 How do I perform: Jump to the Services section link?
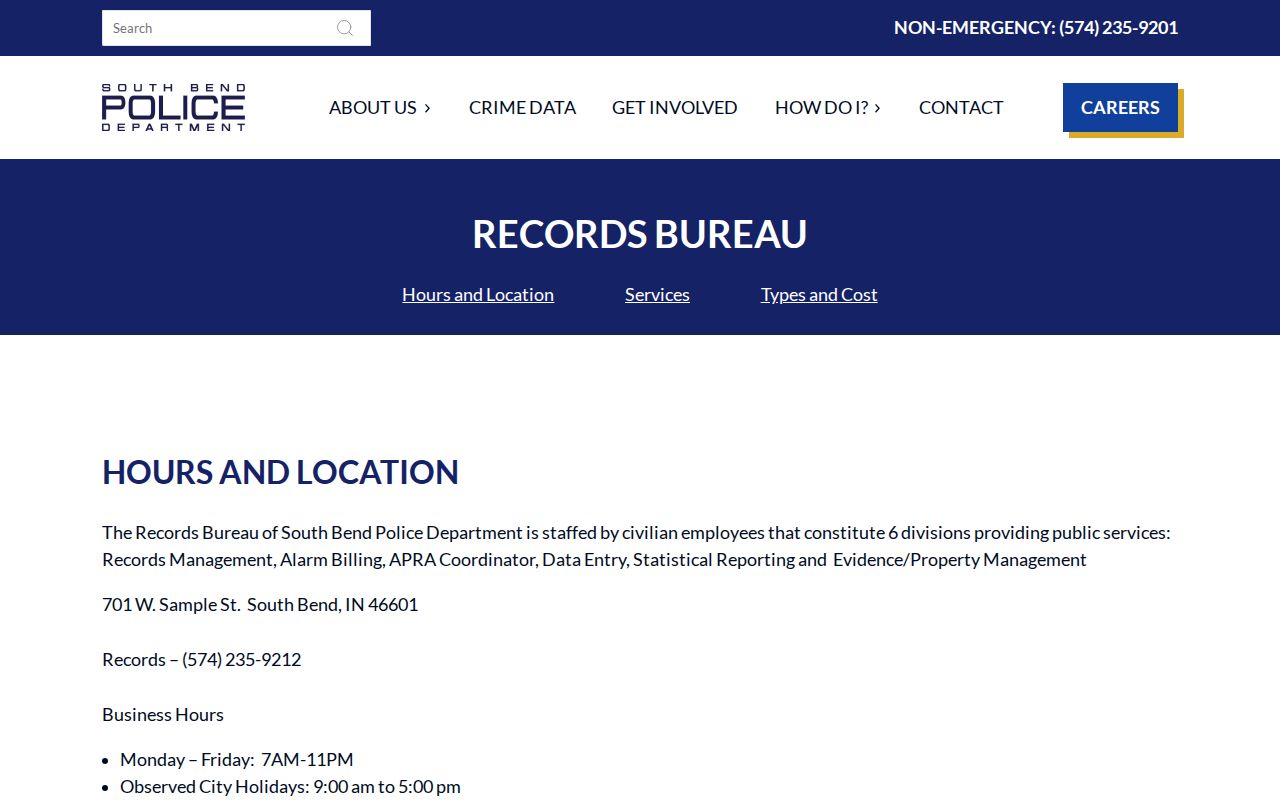657,294
